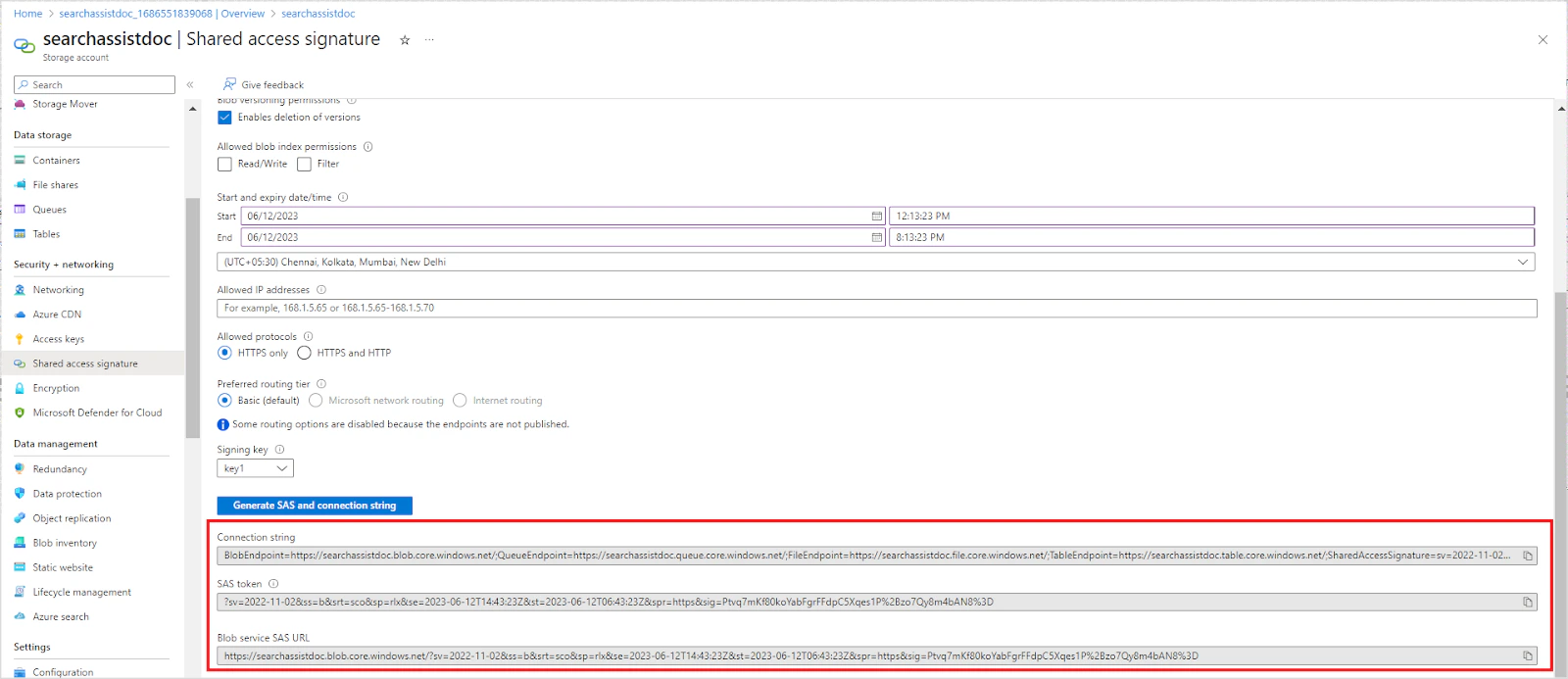Click the Azure search cloud icon
The image size is (1568, 679).
[x=20, y=616]
